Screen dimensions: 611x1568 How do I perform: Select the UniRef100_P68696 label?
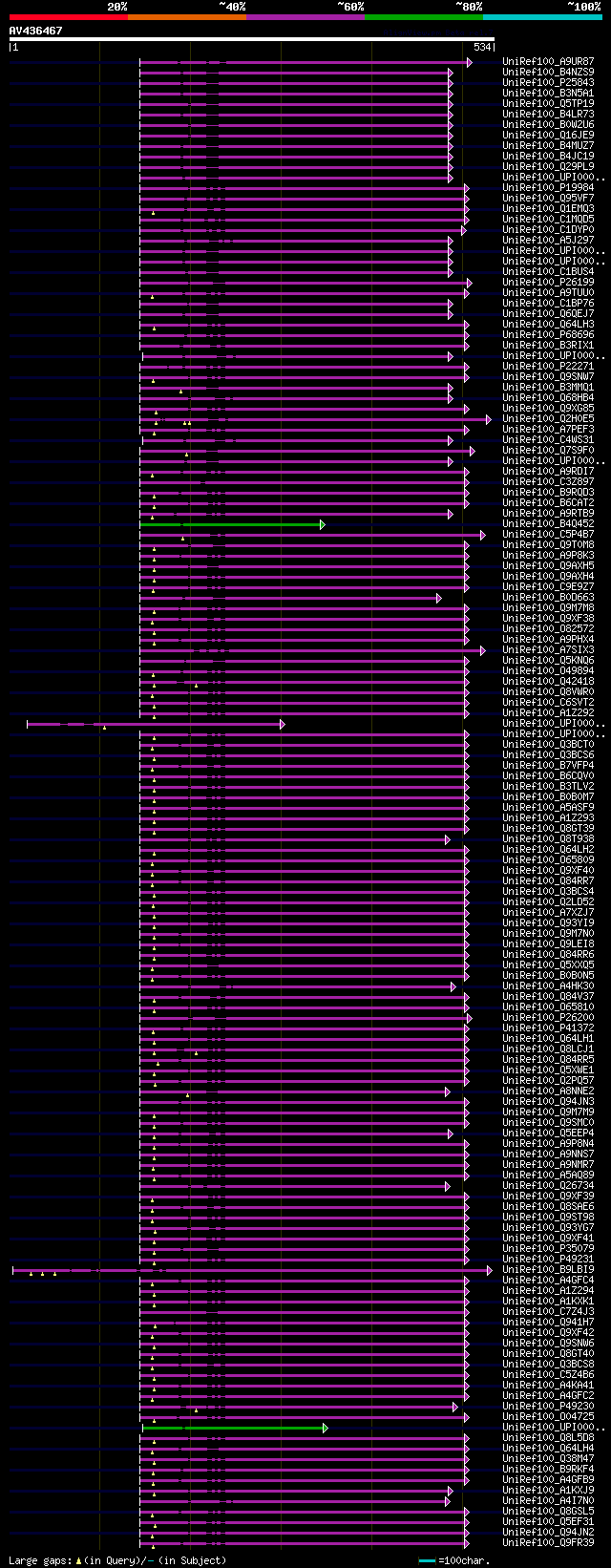point(548,335)
